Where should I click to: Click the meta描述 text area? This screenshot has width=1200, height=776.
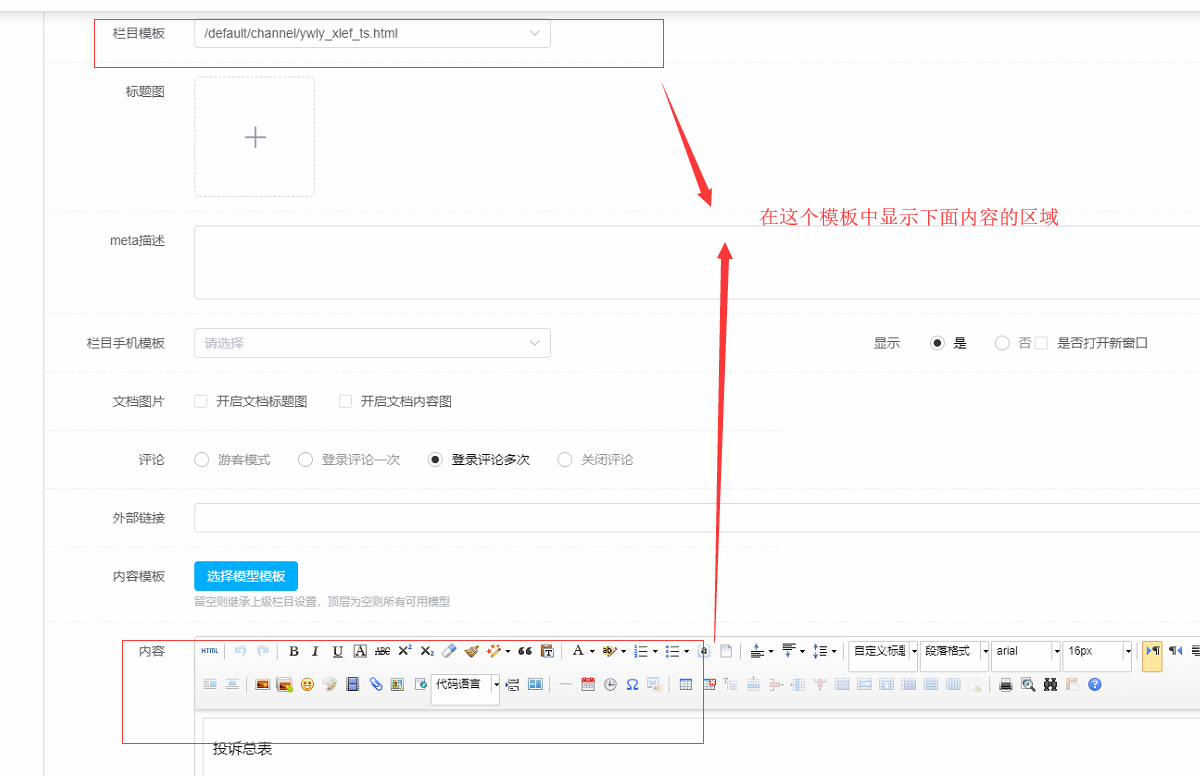pos(697,262)
